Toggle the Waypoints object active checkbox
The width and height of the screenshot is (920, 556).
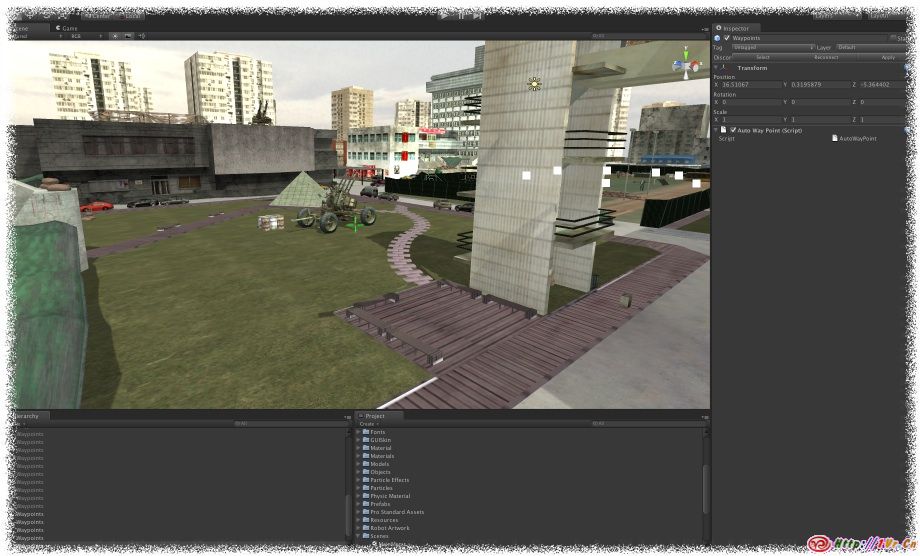pos(728,38)
